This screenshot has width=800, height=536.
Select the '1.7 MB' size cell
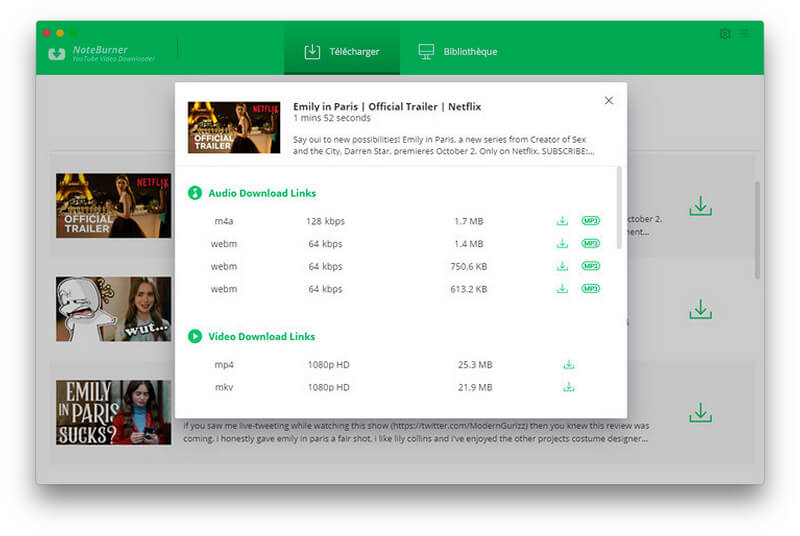coord(468,221)
